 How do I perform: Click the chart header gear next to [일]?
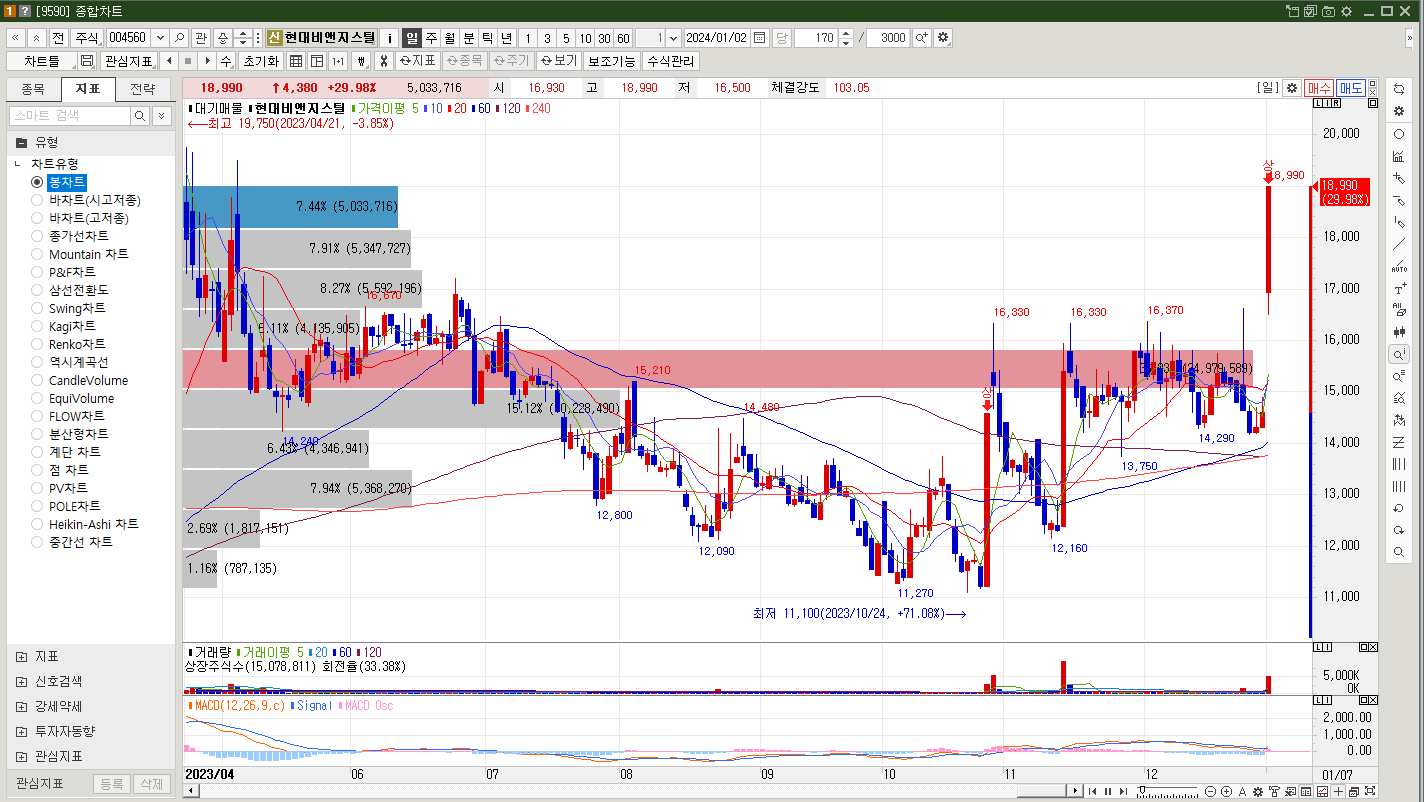pyautogui.click(x=1292, y=88)
